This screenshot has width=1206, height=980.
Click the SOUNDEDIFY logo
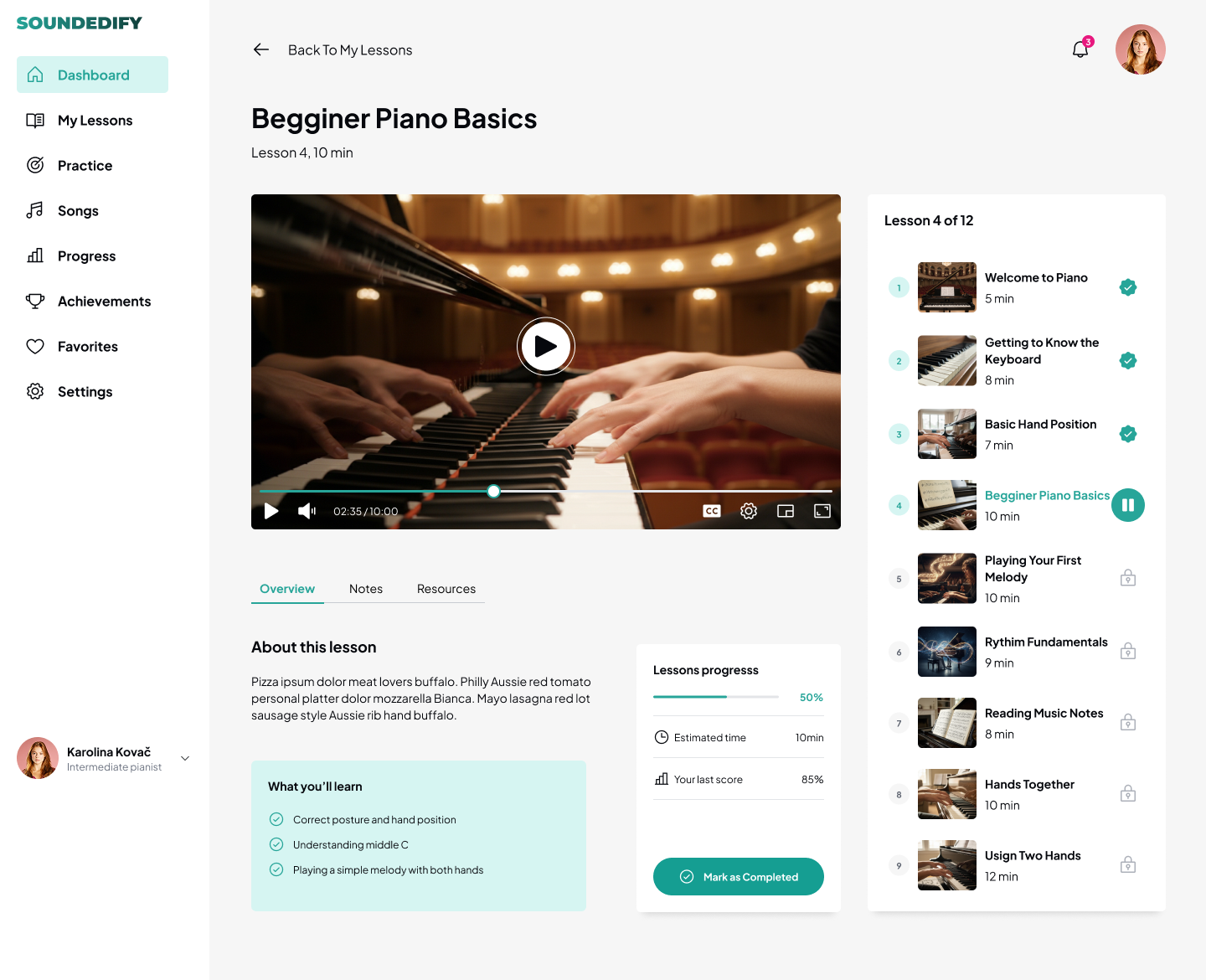point(80,23)
